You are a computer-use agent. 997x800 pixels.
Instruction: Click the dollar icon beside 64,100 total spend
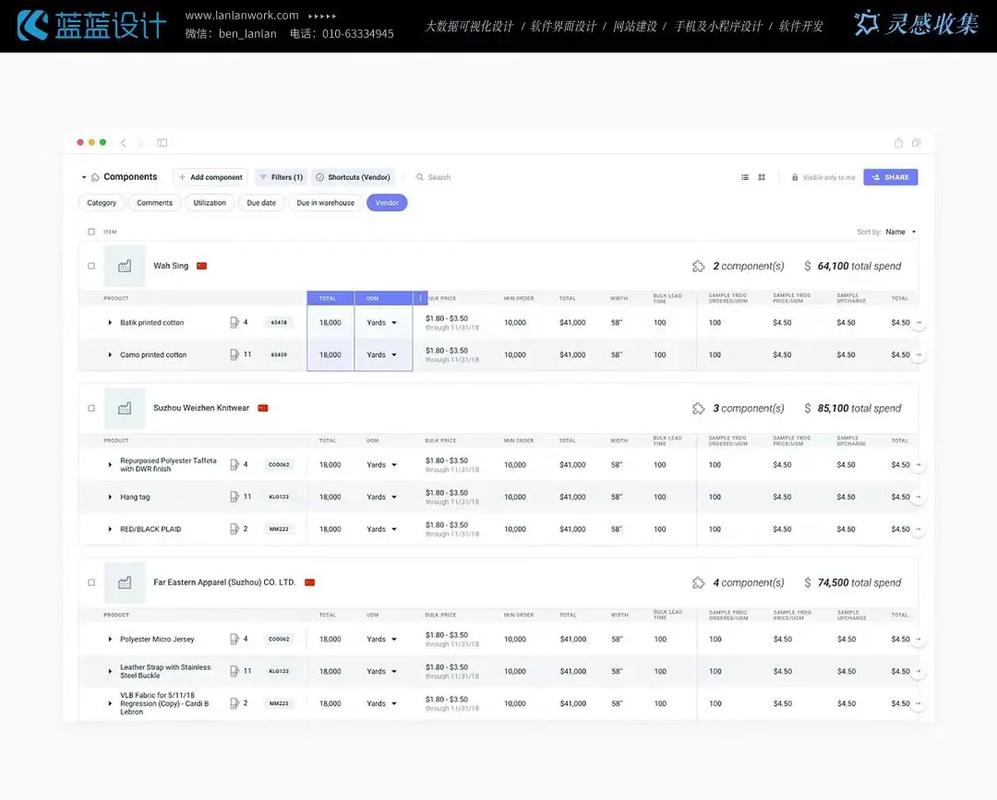point(808,266)
